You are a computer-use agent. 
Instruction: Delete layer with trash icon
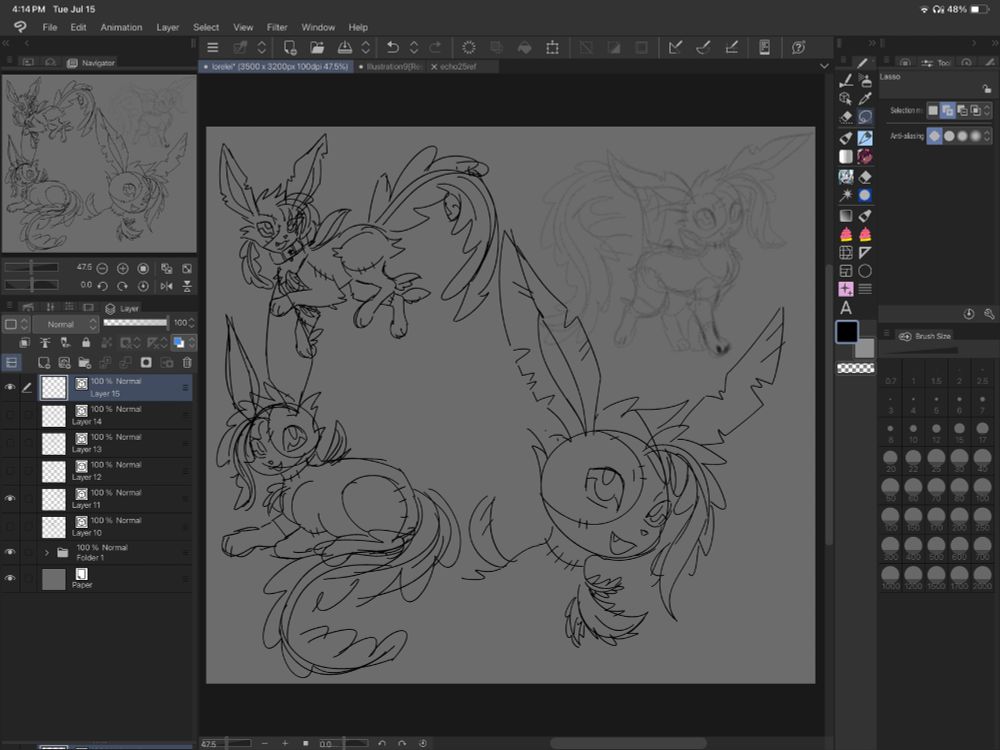(187, 363)
